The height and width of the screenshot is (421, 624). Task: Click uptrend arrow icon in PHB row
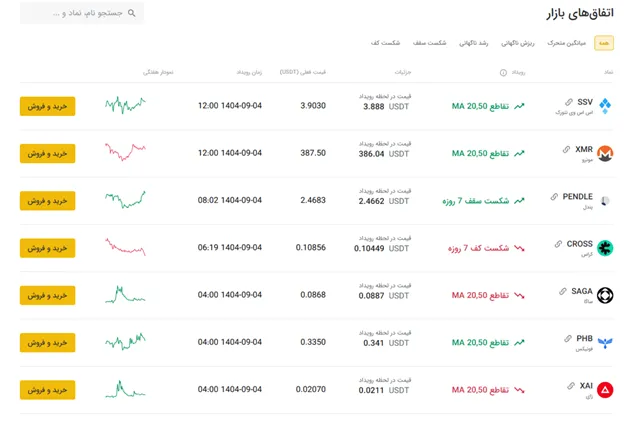coord(519,343)
